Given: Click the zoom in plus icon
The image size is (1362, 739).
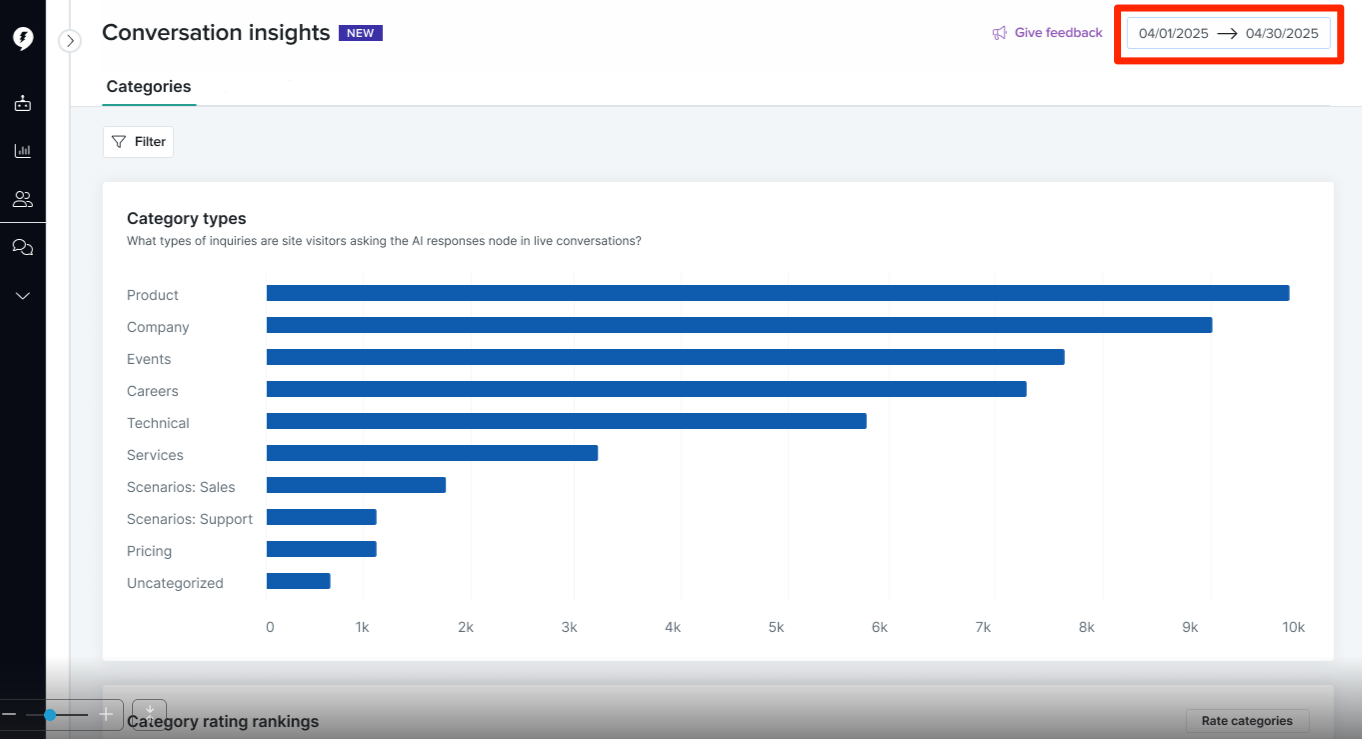Looking at the screenshot, I should (106, 714).
